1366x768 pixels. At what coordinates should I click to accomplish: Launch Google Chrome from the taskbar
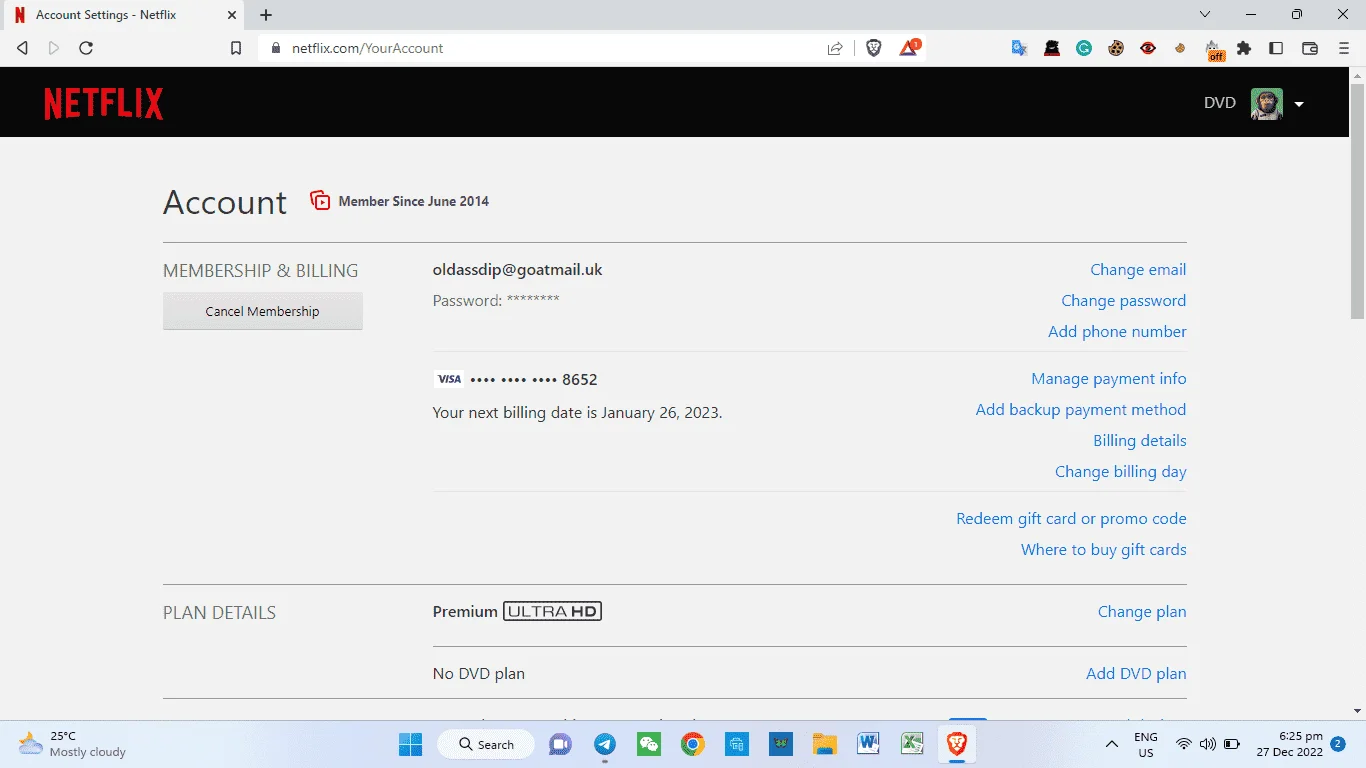point(693,744)
